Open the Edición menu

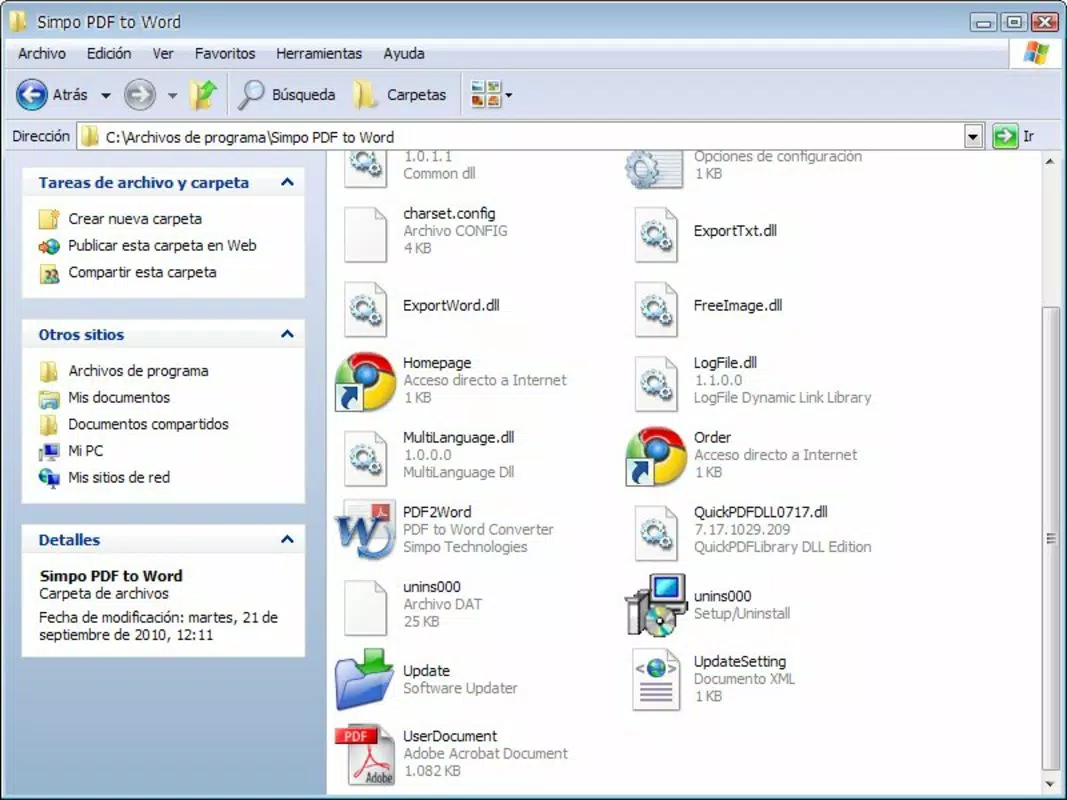[109, 53]
